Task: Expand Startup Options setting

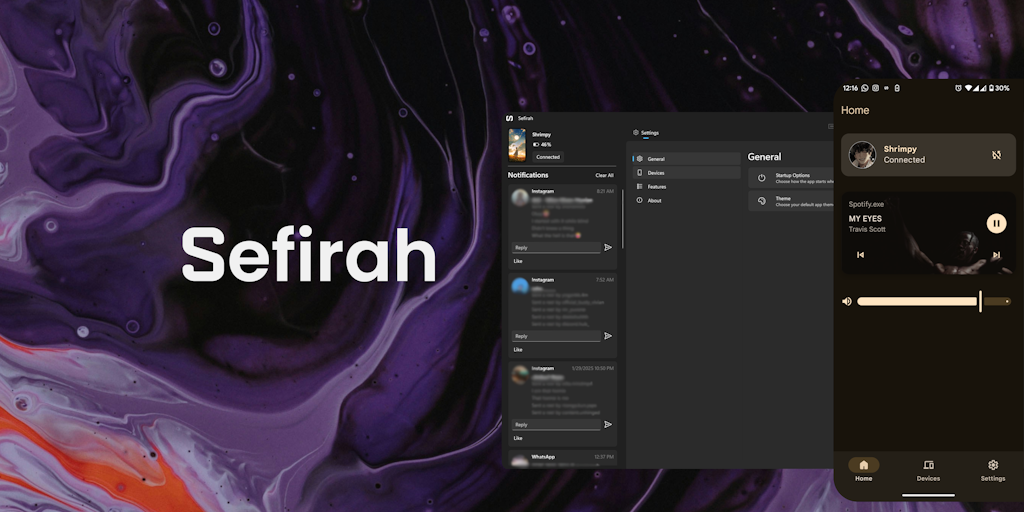Action: click(x=791, y=178)
